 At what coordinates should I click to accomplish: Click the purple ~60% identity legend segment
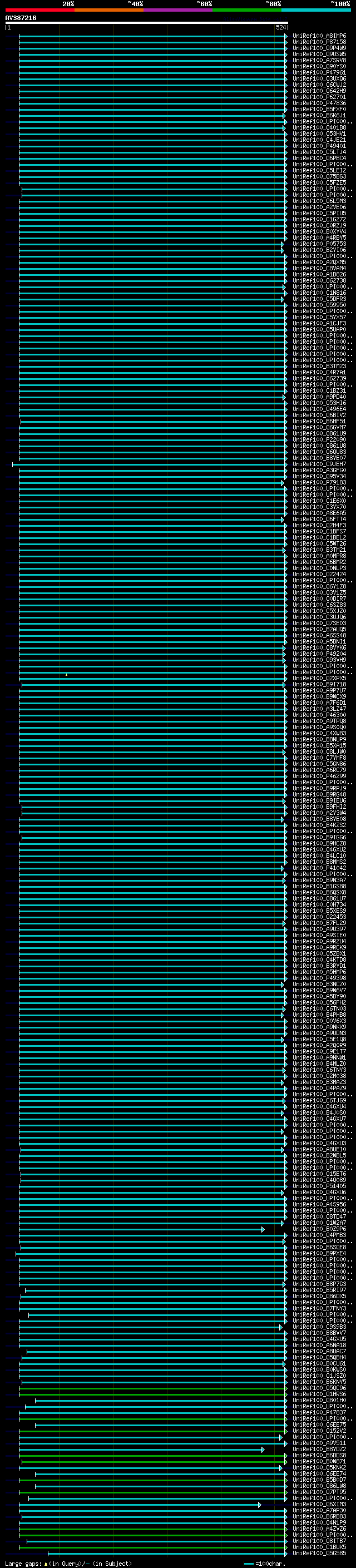[x=177, y=10]
